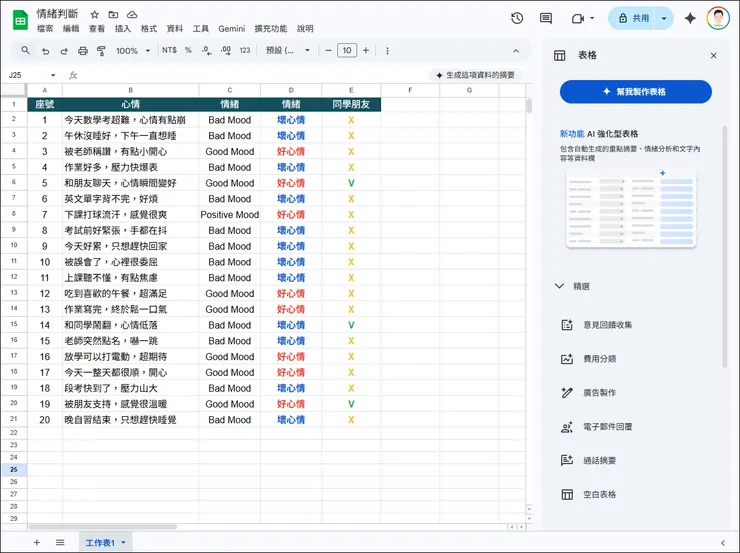Increase the decimal places
740x553 pixels.
click(x=226, y=50)
